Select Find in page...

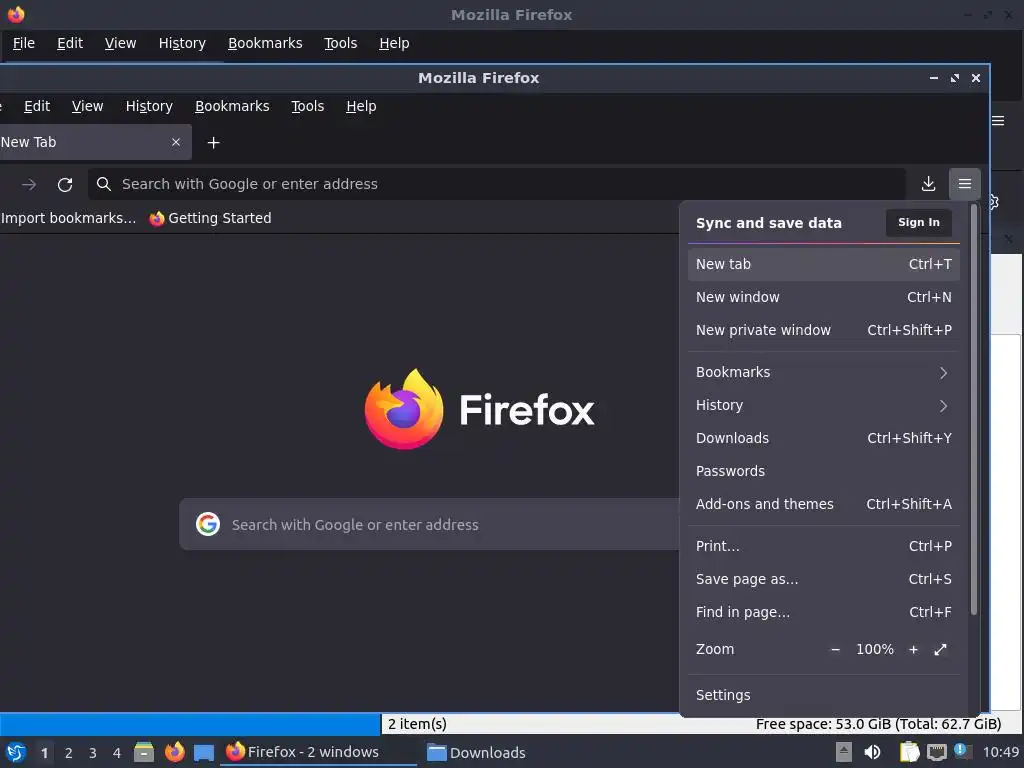point(824,612)
